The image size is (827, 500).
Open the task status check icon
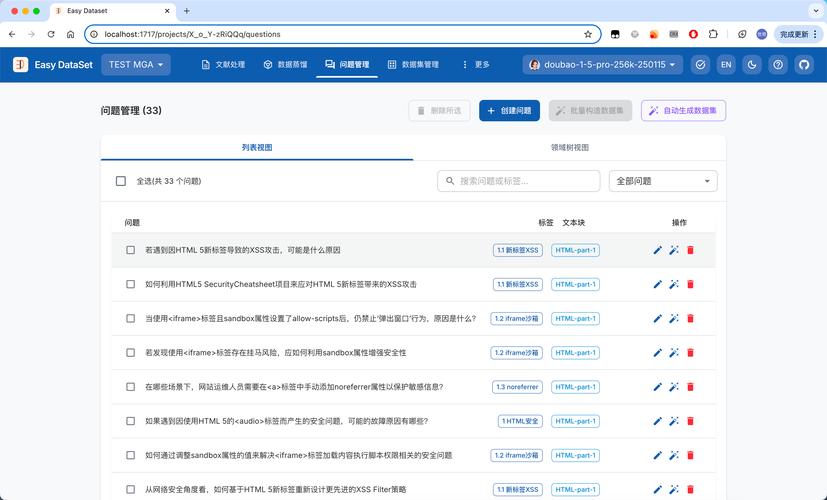coord(700,65)
